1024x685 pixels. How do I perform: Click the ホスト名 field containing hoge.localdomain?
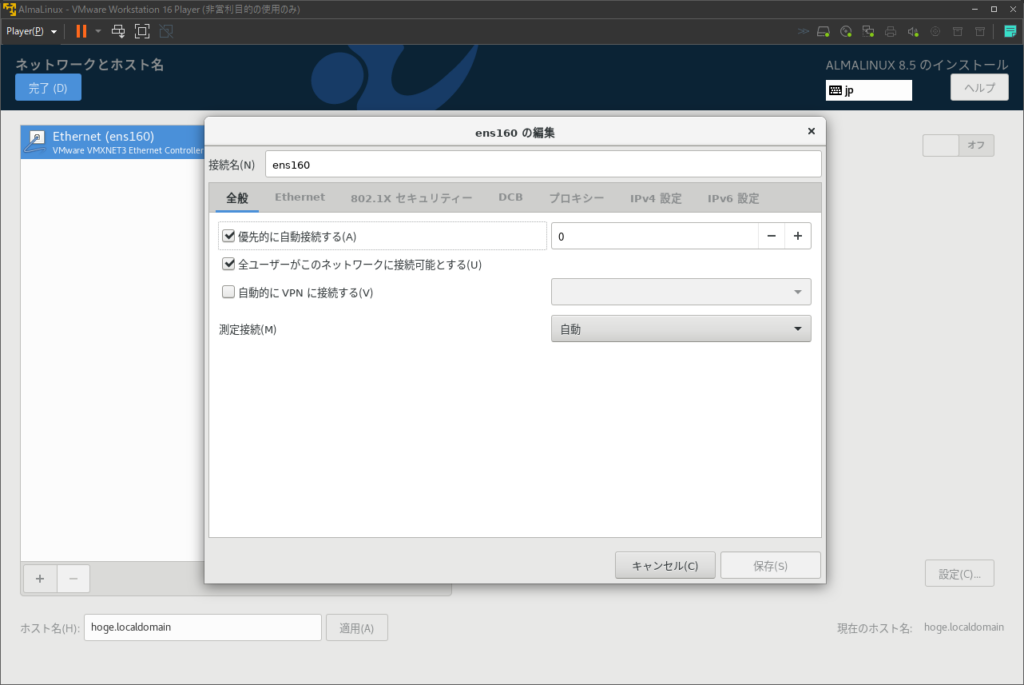[202, 627]
